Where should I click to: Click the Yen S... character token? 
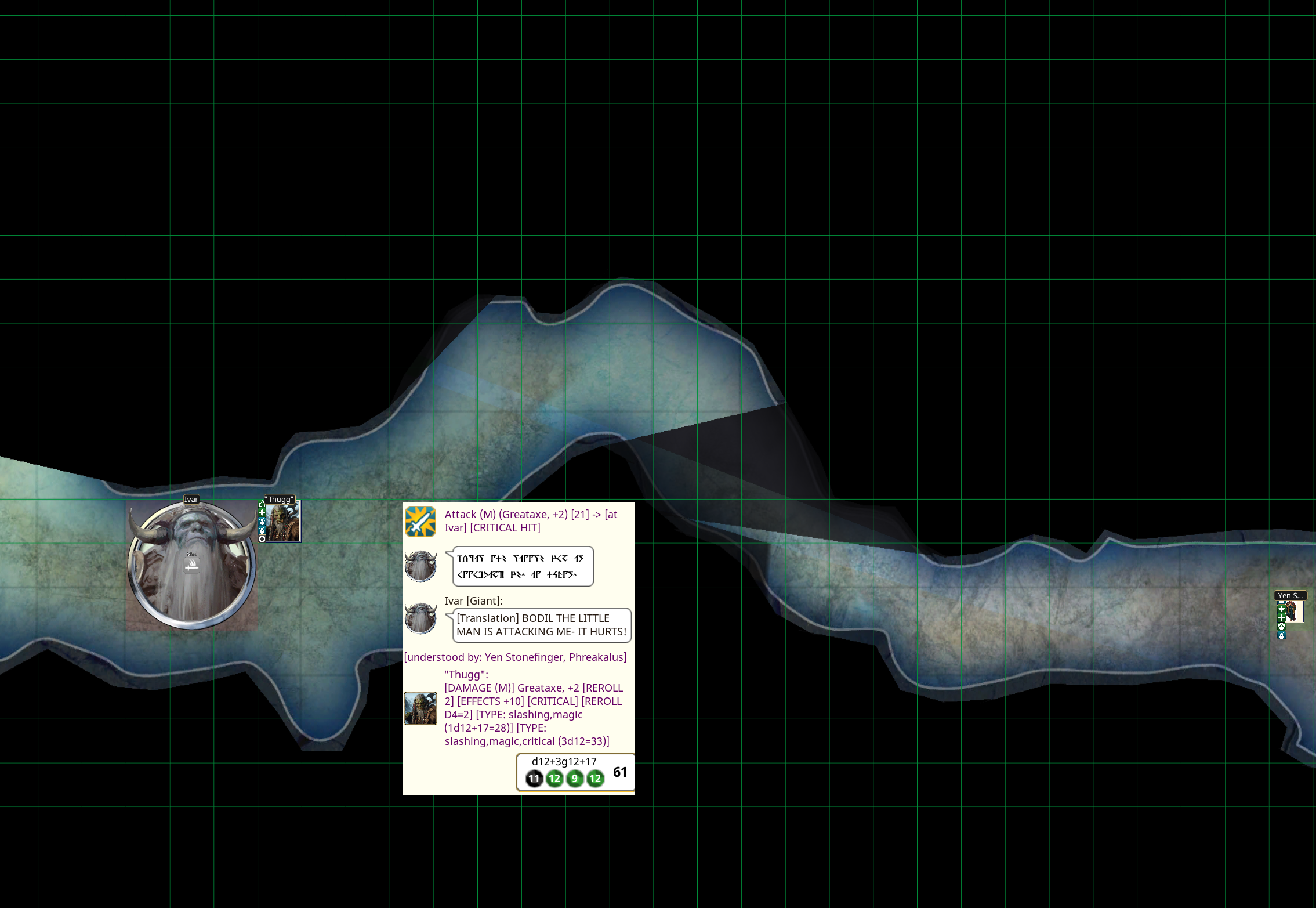coord(1292,612)
